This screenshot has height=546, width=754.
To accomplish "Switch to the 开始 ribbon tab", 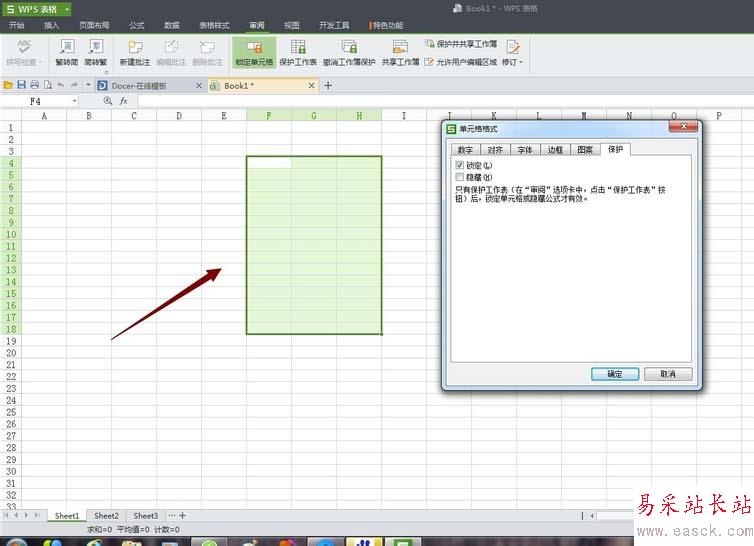I will tap(17, 25).
